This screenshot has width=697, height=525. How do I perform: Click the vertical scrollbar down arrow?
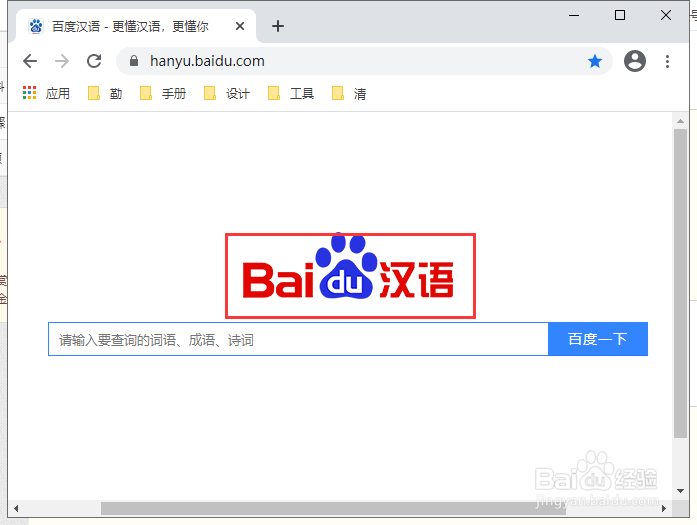[680, 491]
